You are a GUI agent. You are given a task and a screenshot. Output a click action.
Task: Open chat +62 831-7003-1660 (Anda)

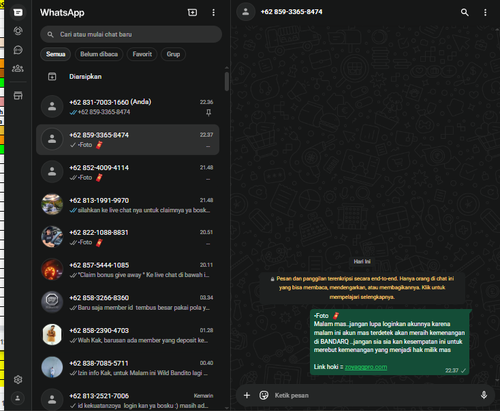click(x=128, y=107)
